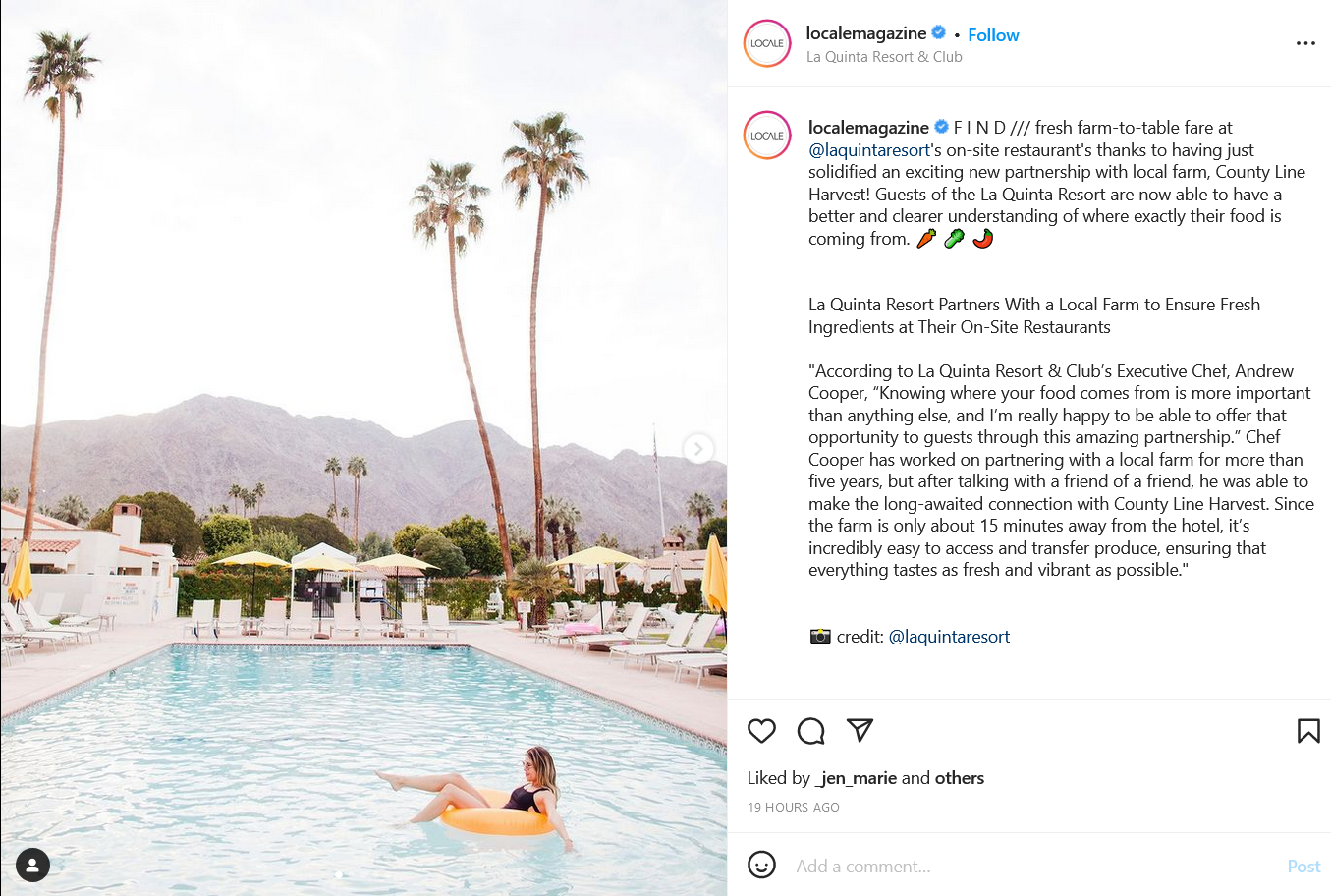Click the Follow link
This screenshot has width=1331, height=896.
[x=993, y=35]
